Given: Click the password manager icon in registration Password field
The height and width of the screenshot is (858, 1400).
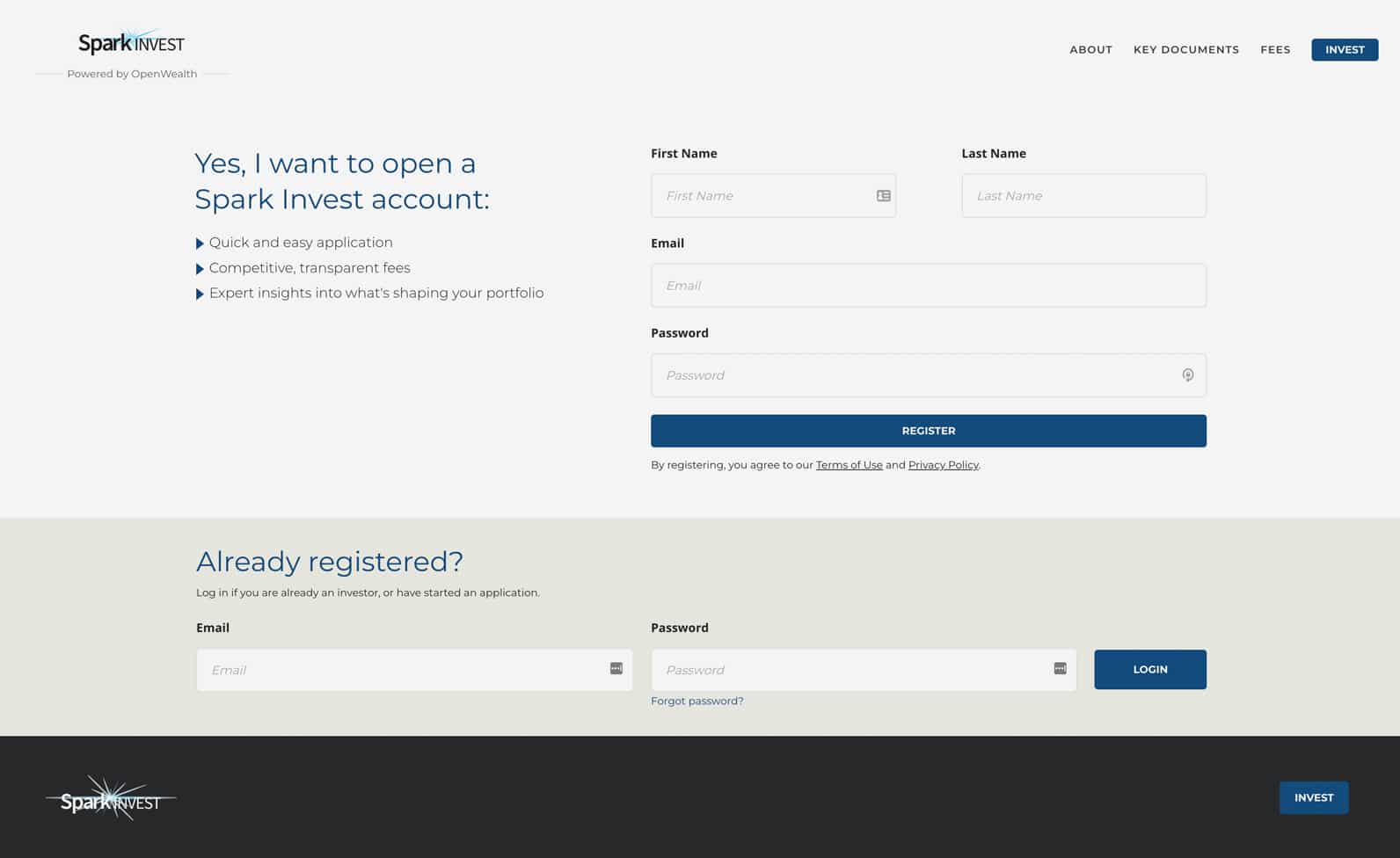Looking at the screenshot, I should pos(1187,375).
